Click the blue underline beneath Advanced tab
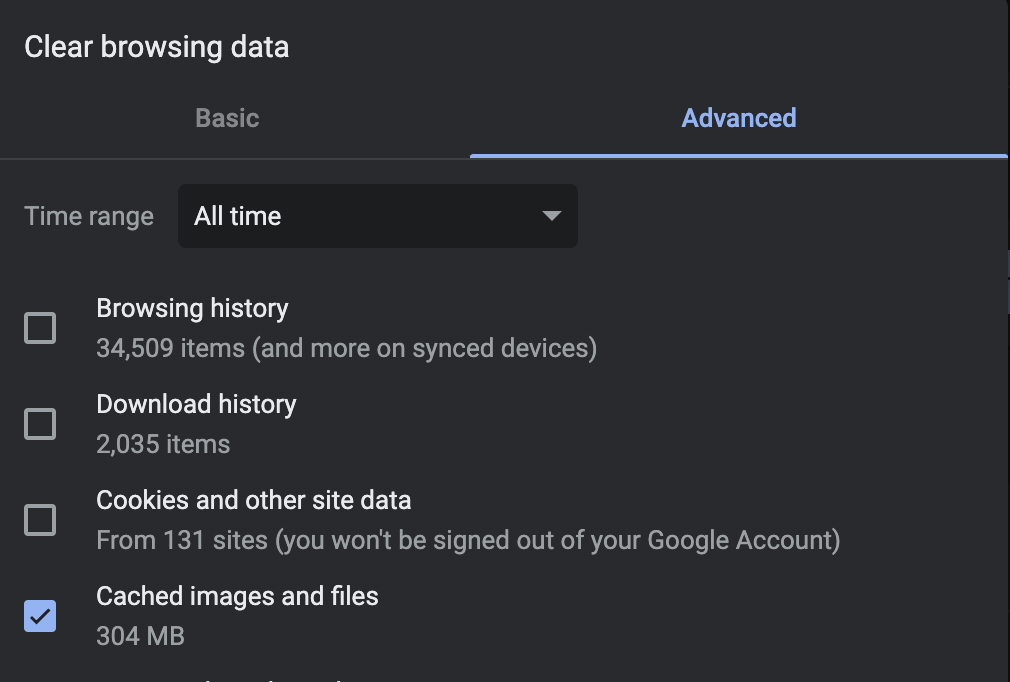The width and height of the screenshot is (1010, 682). click(738, 156)
